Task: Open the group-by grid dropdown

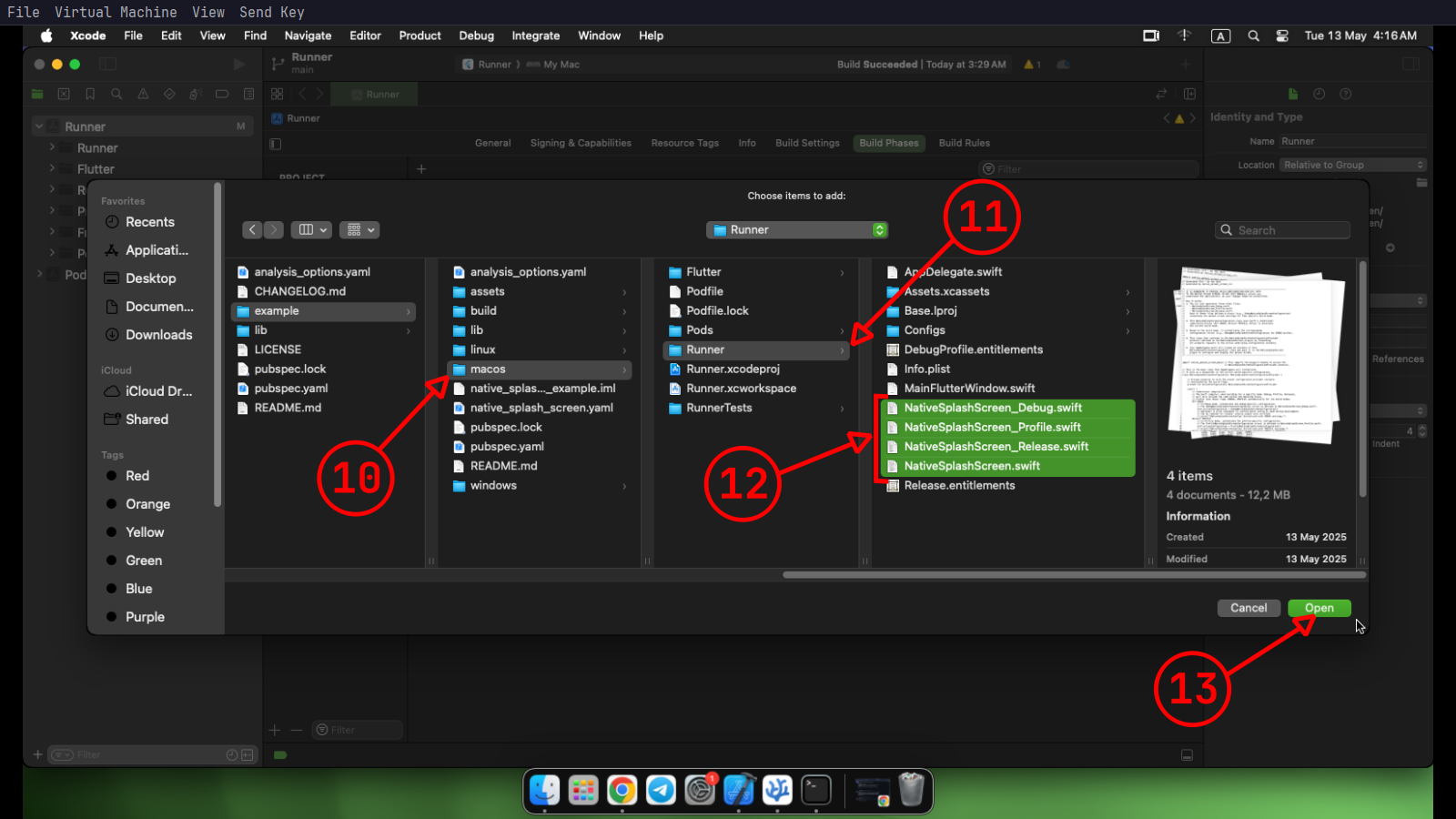Action: point(359,230)
